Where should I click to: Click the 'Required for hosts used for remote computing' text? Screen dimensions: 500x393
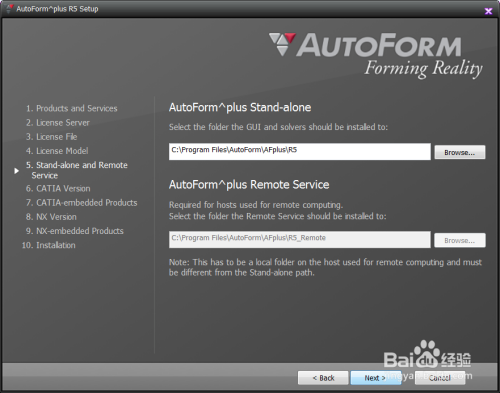256,205
